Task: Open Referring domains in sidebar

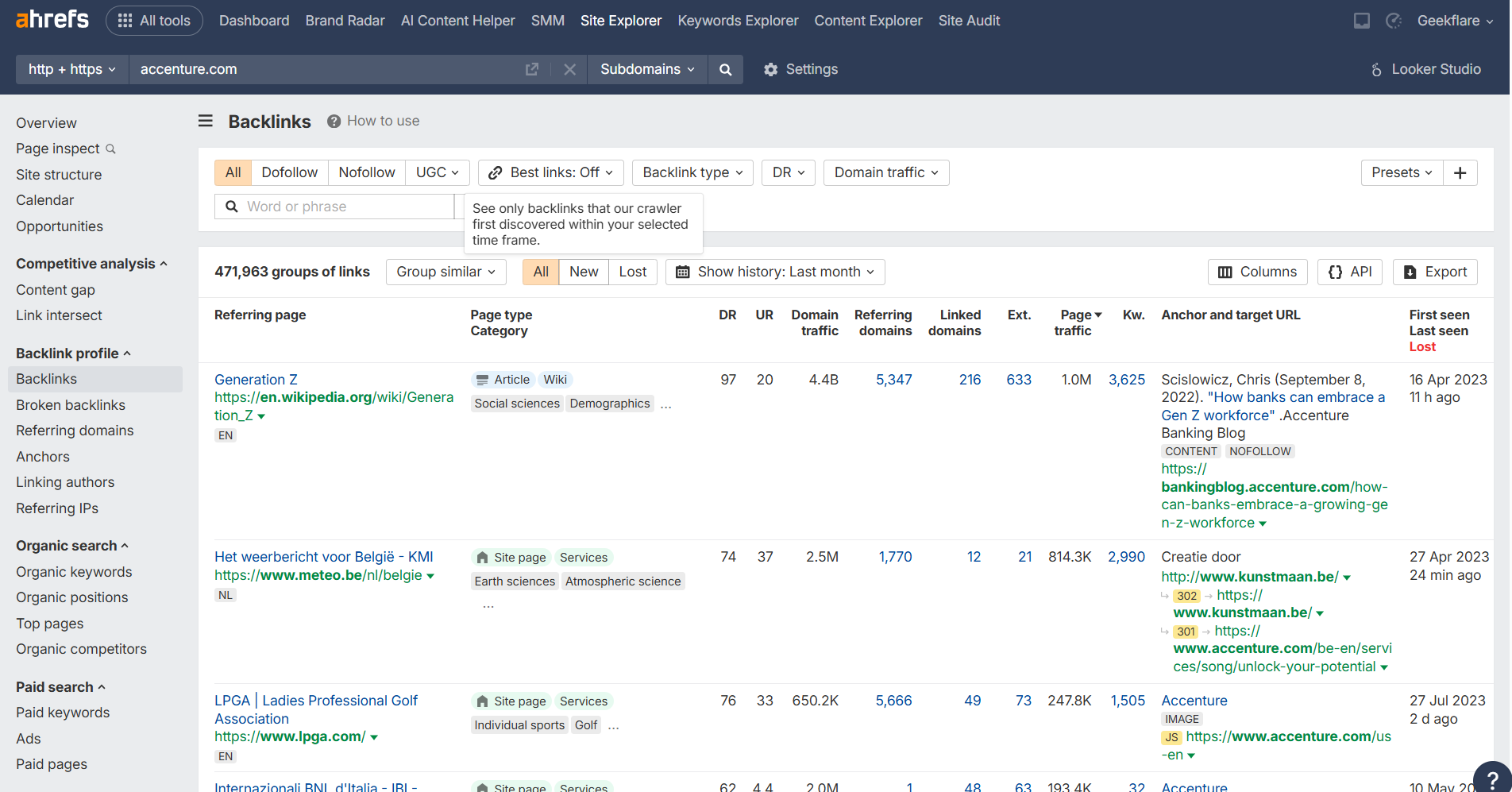Action: tap(75, 431)
